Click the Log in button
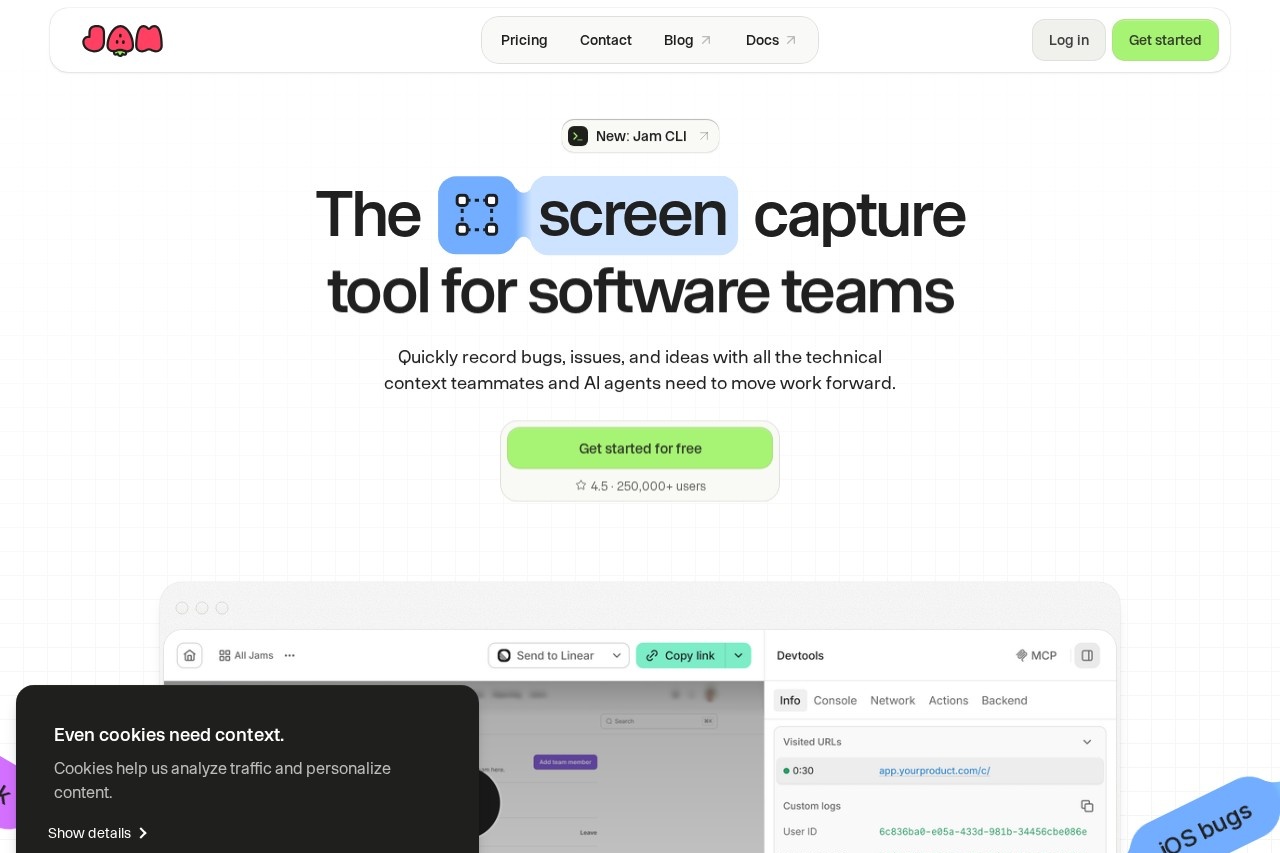The image size is (1280, 853). point(1069,40)
